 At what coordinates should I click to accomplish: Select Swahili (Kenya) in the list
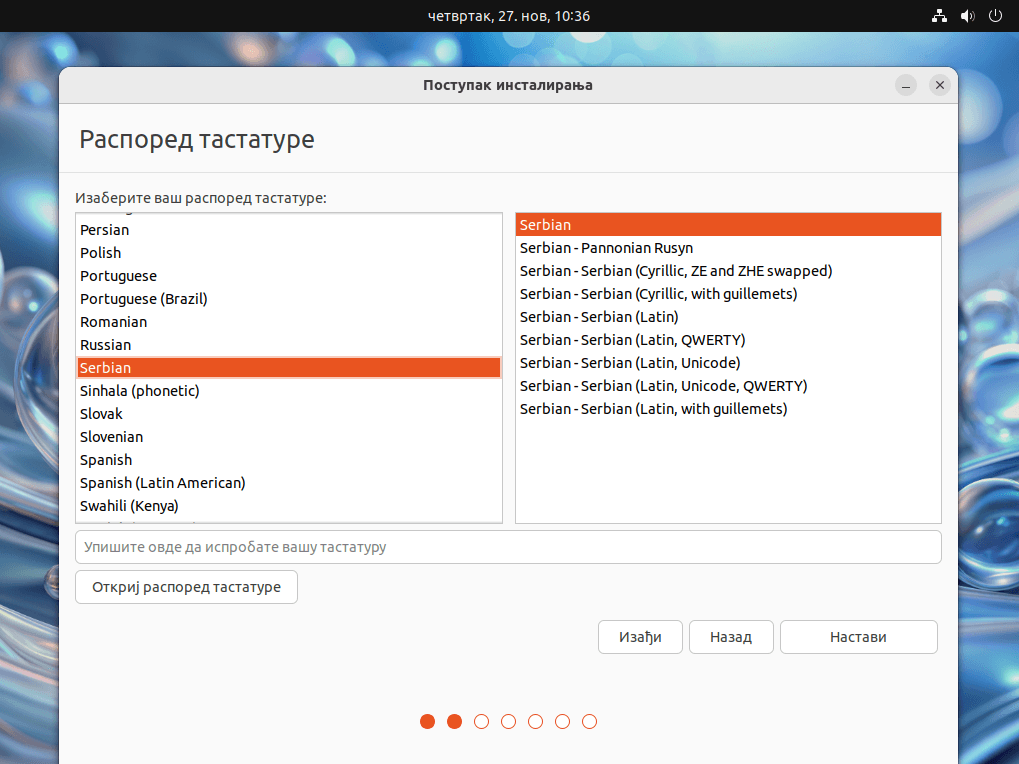coord(289,506)
